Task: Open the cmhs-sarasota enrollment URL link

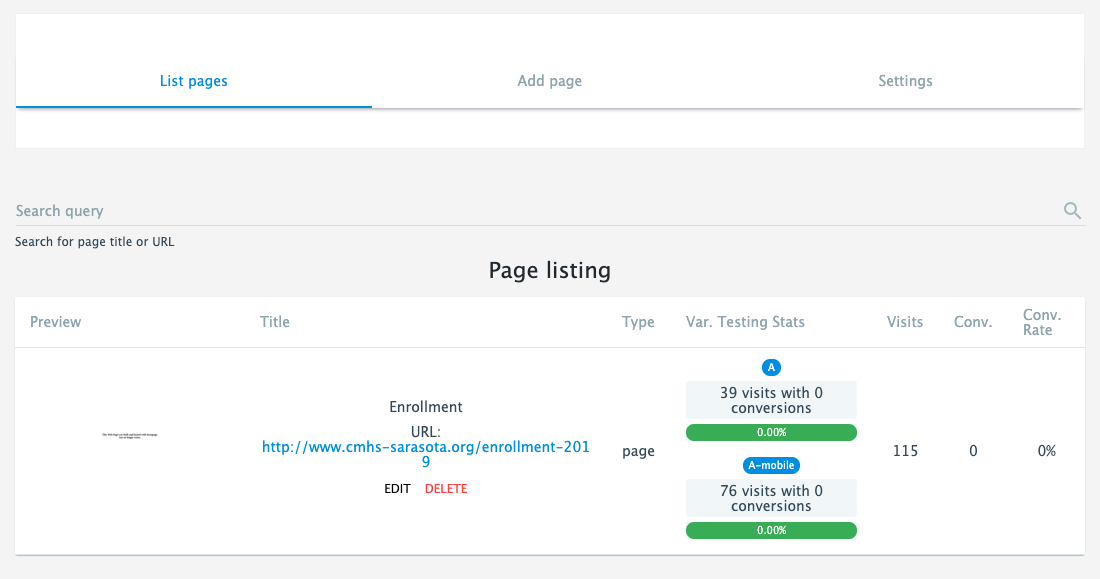Action: pos(426,454)
